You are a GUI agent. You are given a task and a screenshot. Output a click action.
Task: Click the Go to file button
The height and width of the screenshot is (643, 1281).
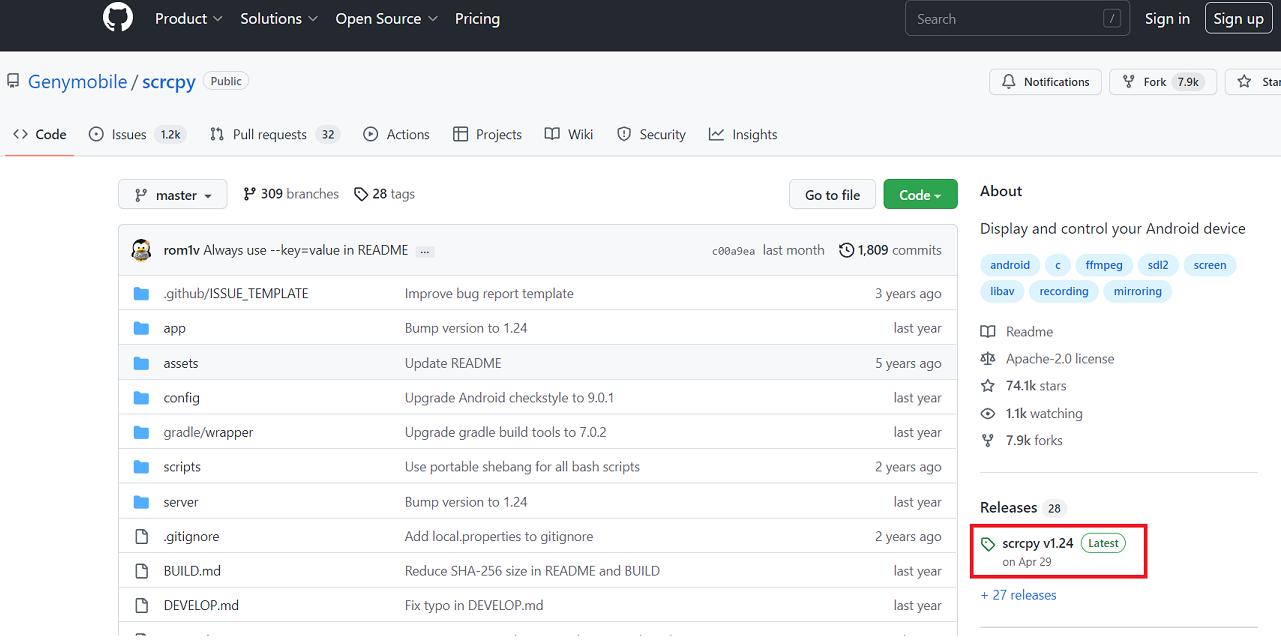pos(832,195)
